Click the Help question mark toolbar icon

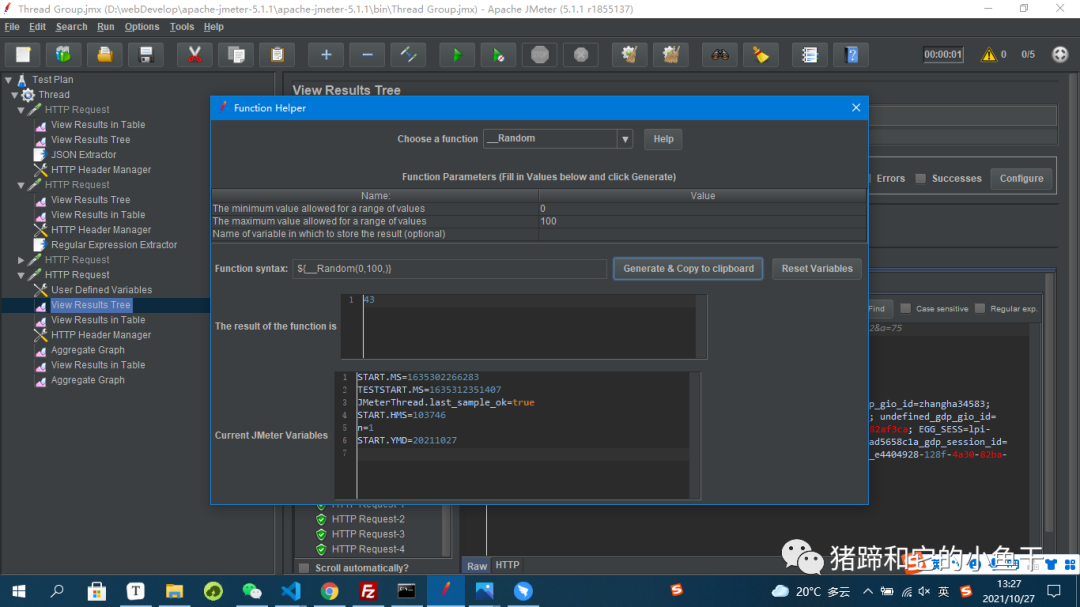pos(852,54)
